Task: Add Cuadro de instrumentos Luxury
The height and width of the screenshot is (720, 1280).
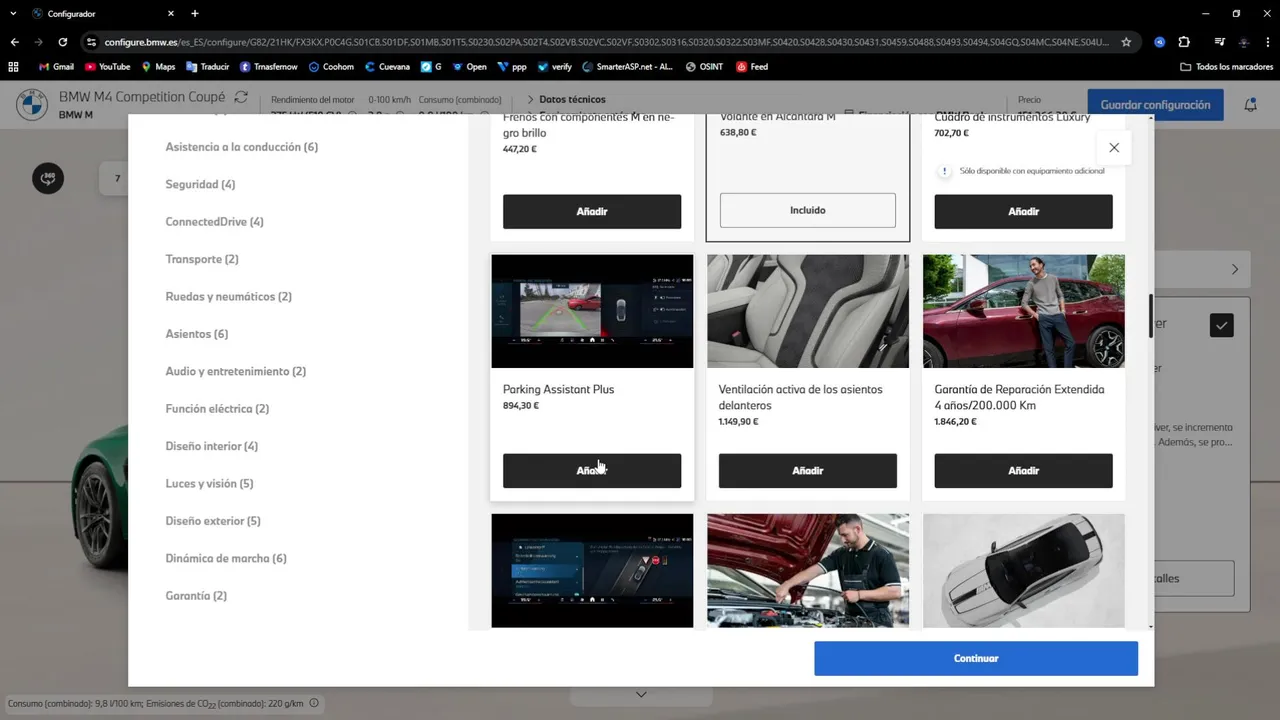Action: 1023,212
